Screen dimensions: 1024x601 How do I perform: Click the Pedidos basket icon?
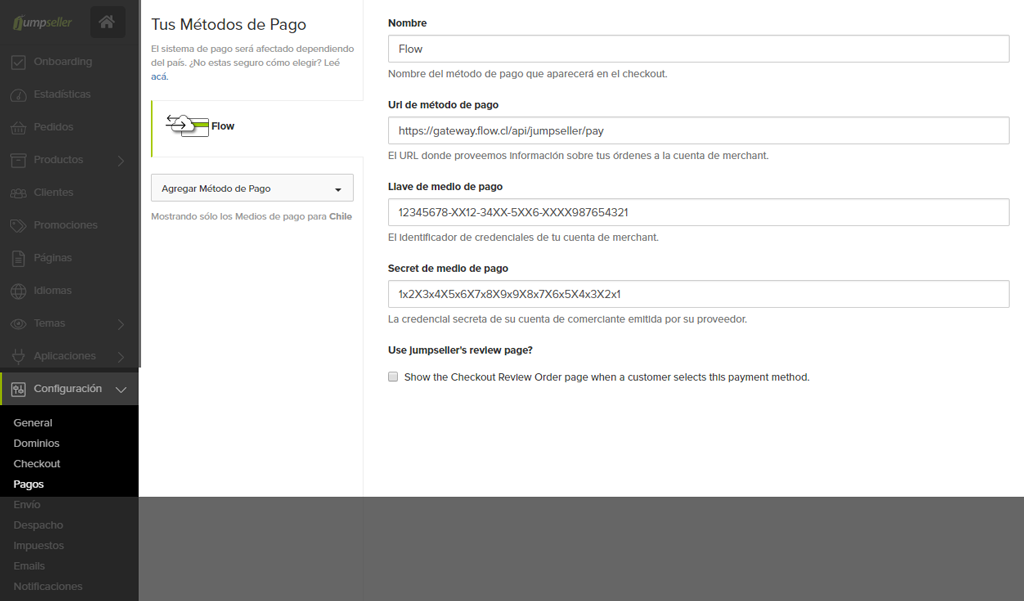[18, 127]
